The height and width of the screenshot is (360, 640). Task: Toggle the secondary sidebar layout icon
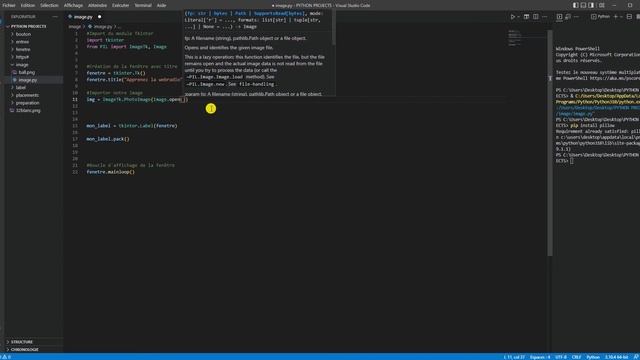(x=591, y=5)
